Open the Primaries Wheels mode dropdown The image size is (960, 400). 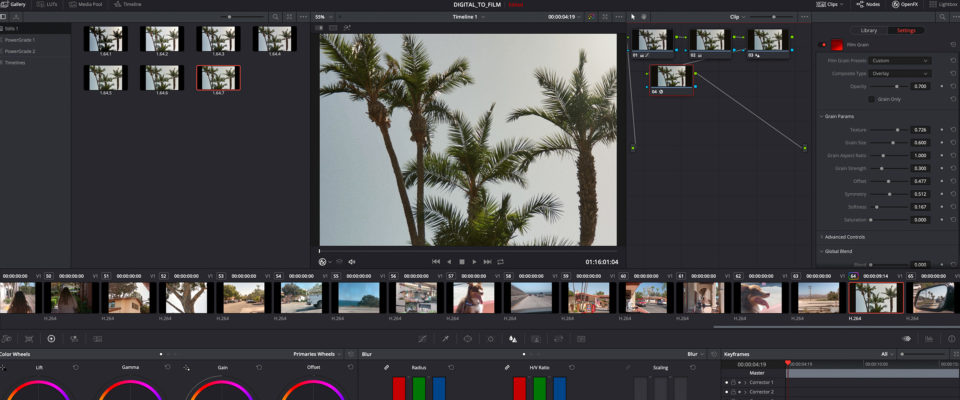tap(317, 354)
